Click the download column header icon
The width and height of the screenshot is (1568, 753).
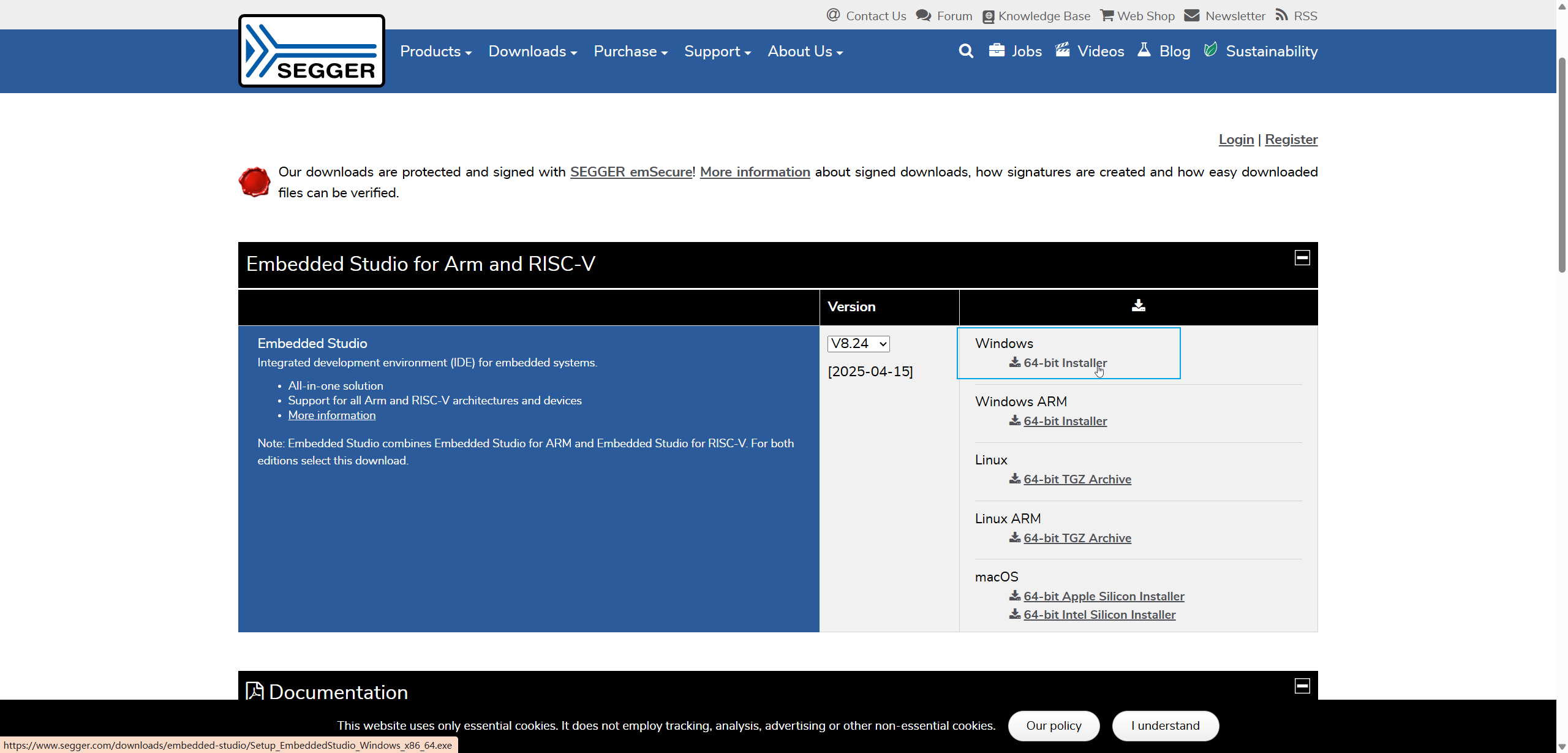pyautogui.click(x=1138, y=306)
